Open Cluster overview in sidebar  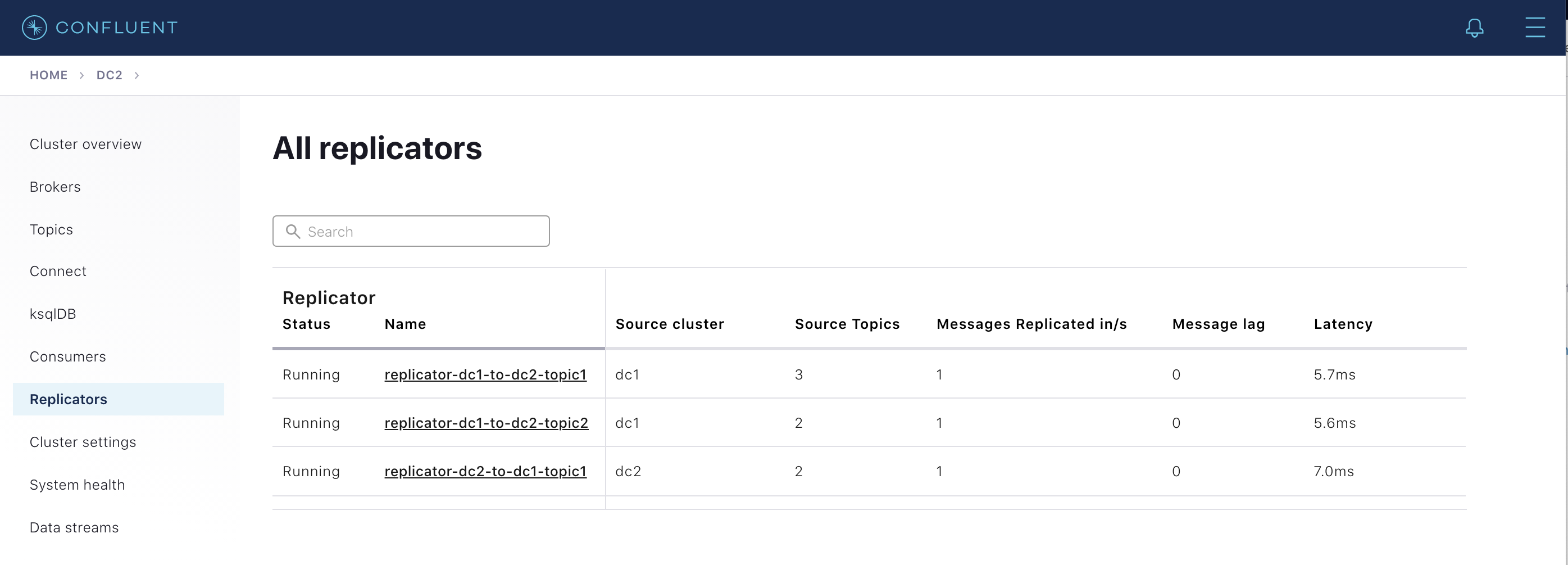(x=85, y=144)
